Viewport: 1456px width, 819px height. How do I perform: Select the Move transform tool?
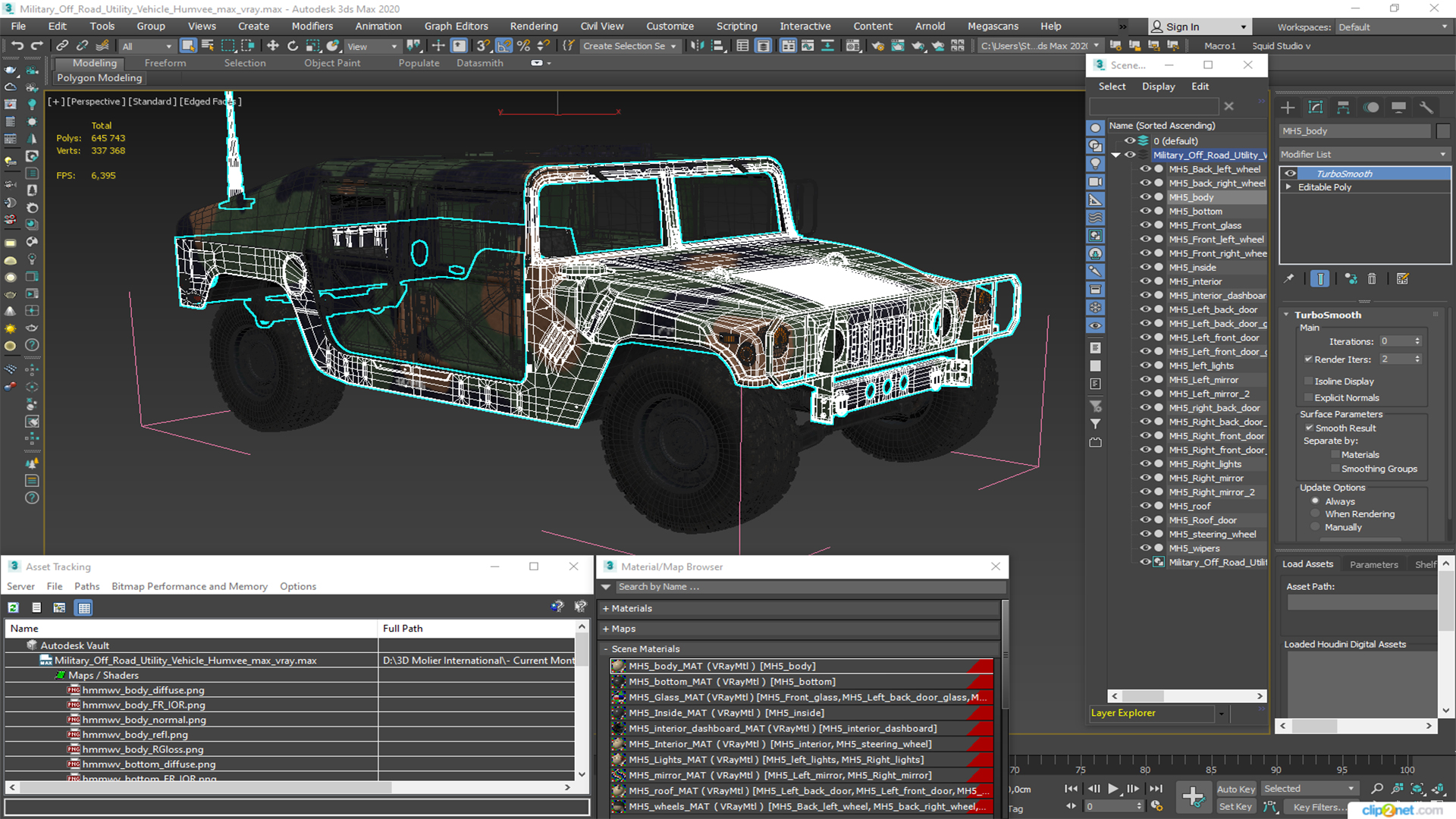[x=273, y=46]
